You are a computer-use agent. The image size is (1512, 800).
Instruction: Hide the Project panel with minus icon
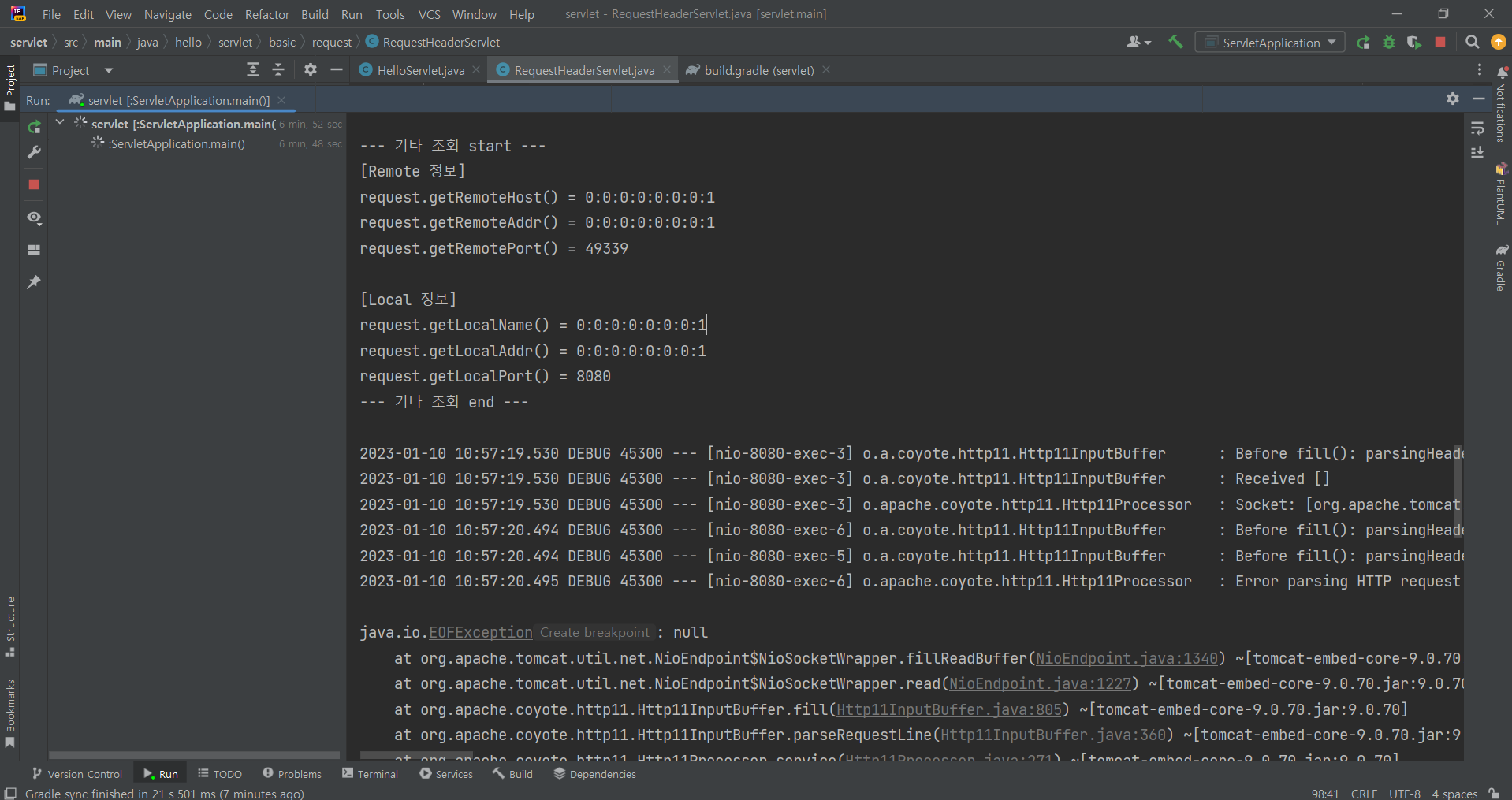[337, 70]
